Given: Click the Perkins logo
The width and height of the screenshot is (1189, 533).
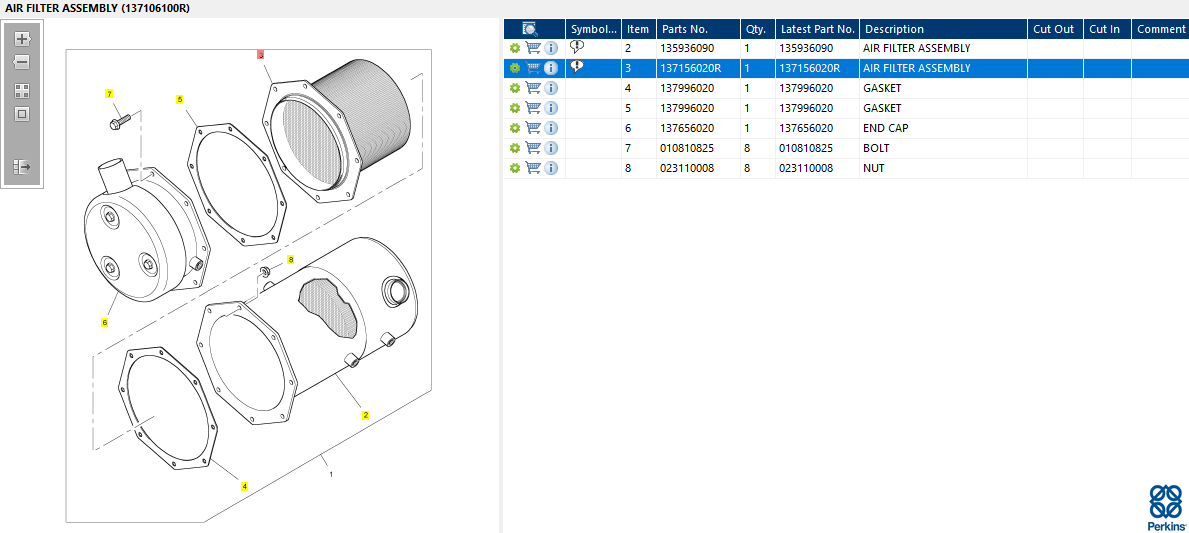Looking at the screenshot, I should point(1166,507).
